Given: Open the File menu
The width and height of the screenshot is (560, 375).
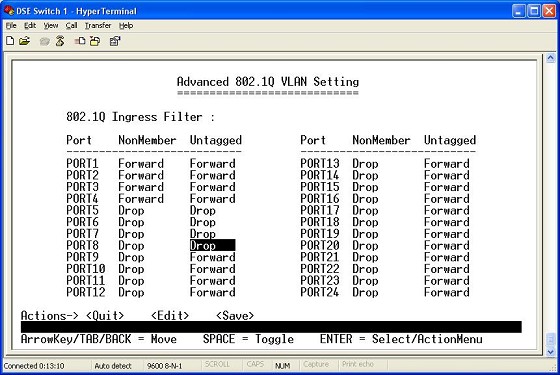Looking at the screenshot, I should [11, 26].
